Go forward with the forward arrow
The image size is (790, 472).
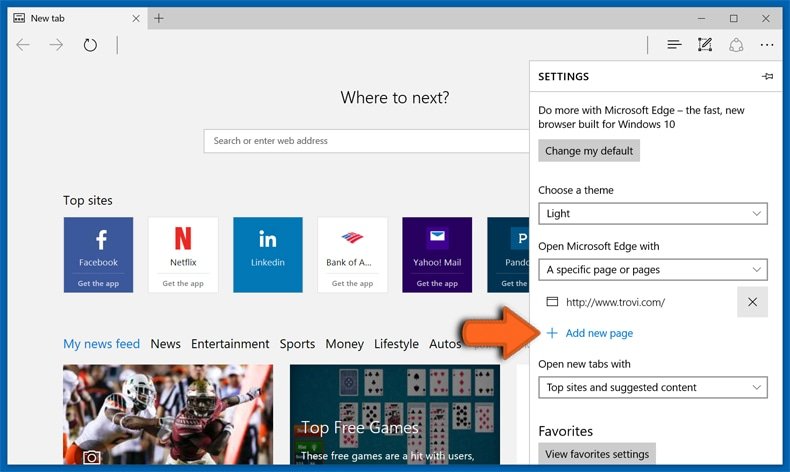pyautogui.click(x=56, y=45)
